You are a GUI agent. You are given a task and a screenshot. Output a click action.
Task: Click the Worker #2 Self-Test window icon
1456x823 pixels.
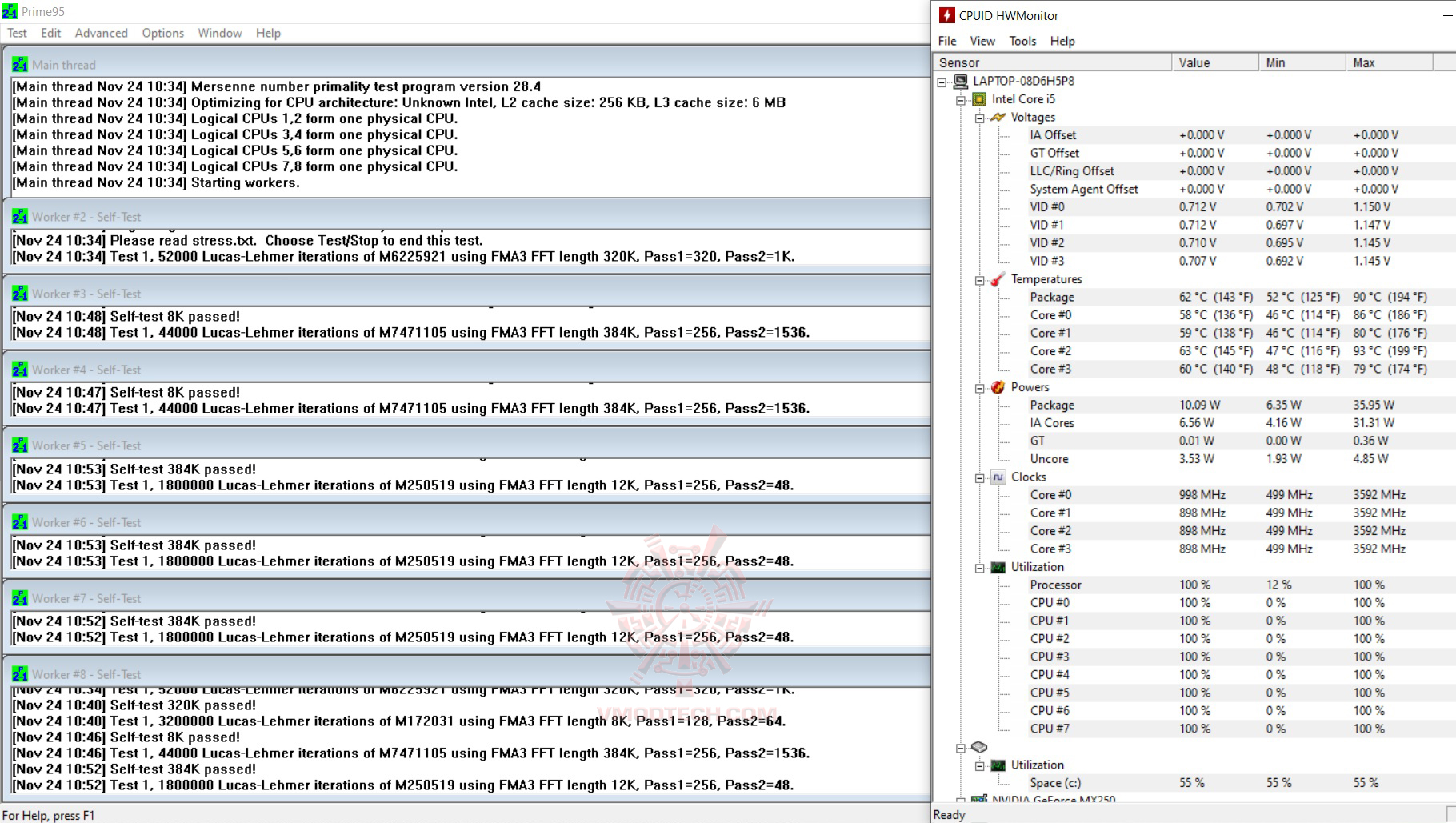point(20,217)
